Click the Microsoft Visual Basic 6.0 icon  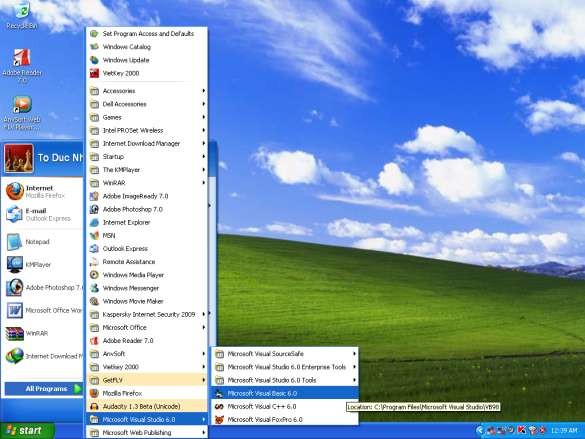[x=219, y=393]
